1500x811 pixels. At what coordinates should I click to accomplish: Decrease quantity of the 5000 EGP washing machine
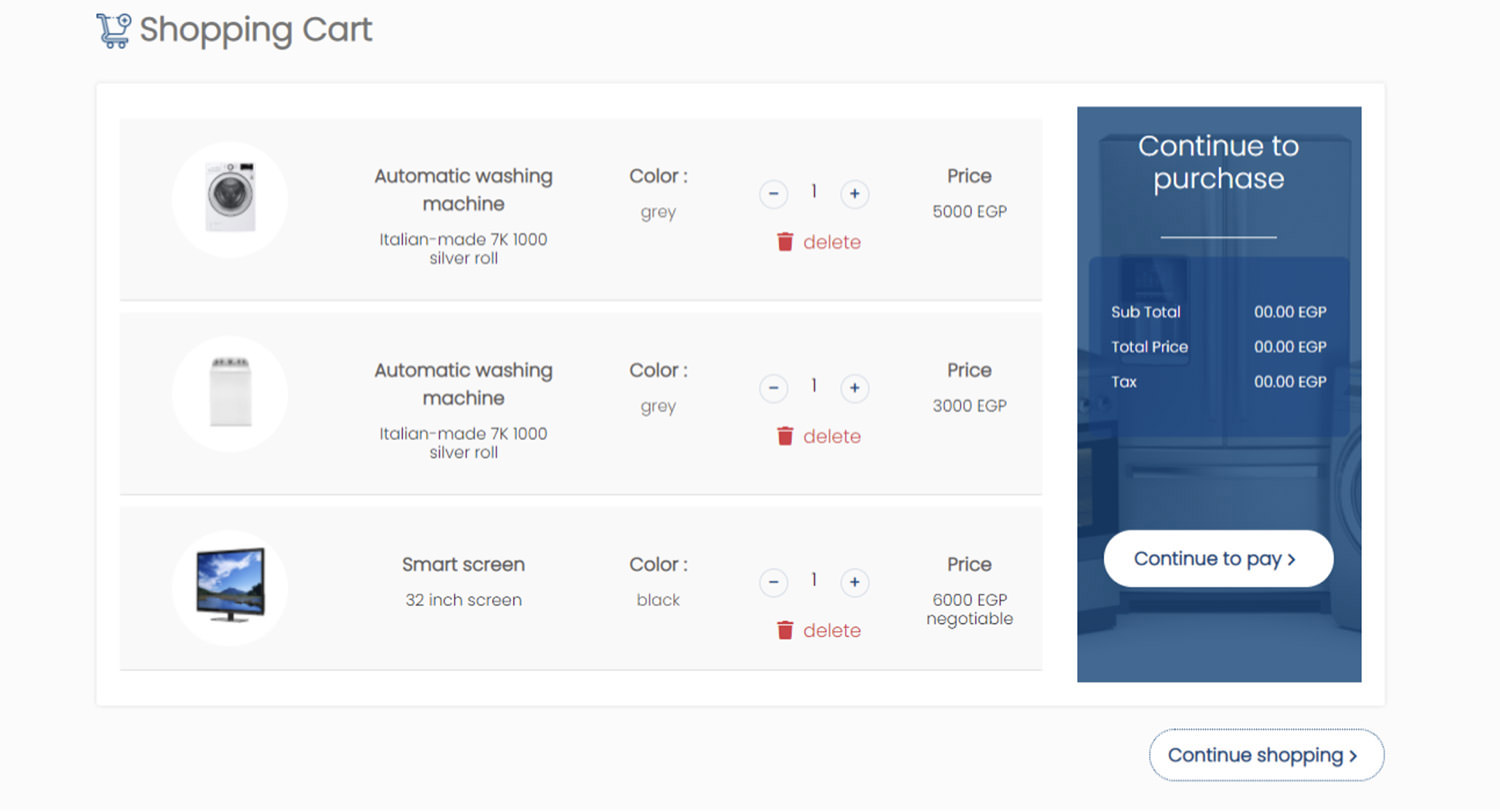point(773,193)
